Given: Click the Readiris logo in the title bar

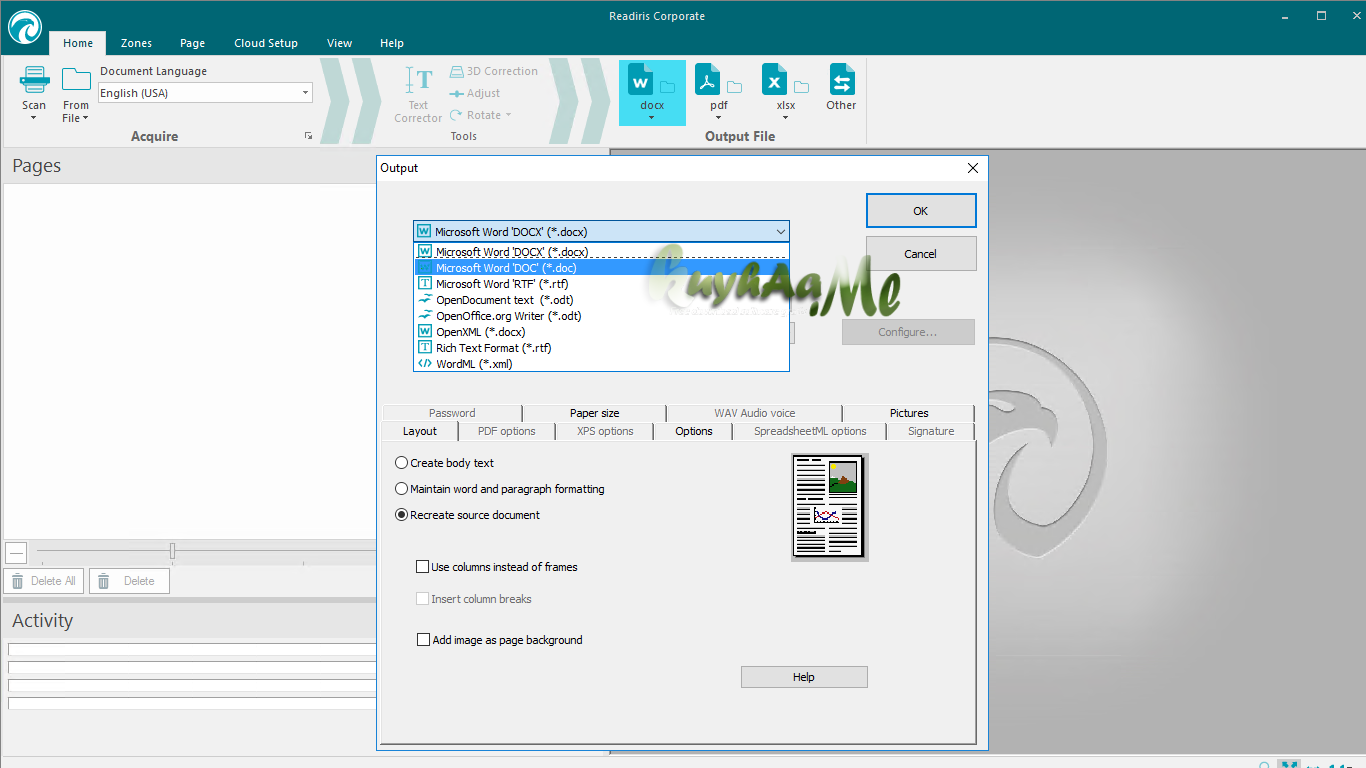Looking at the screenshot, I should pyautogui.click(x=24, y=27).
